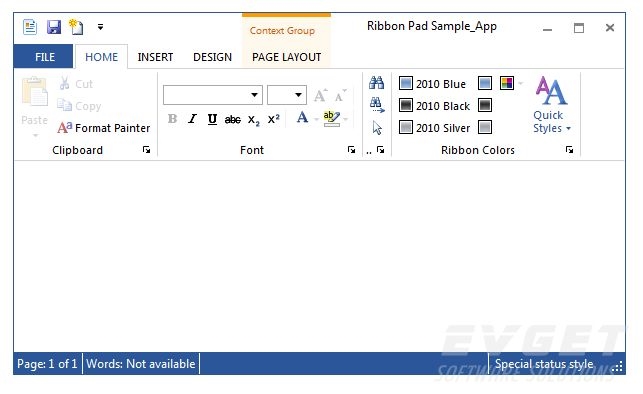
Task: Open the font name dropdown
Action: [213, 95]
